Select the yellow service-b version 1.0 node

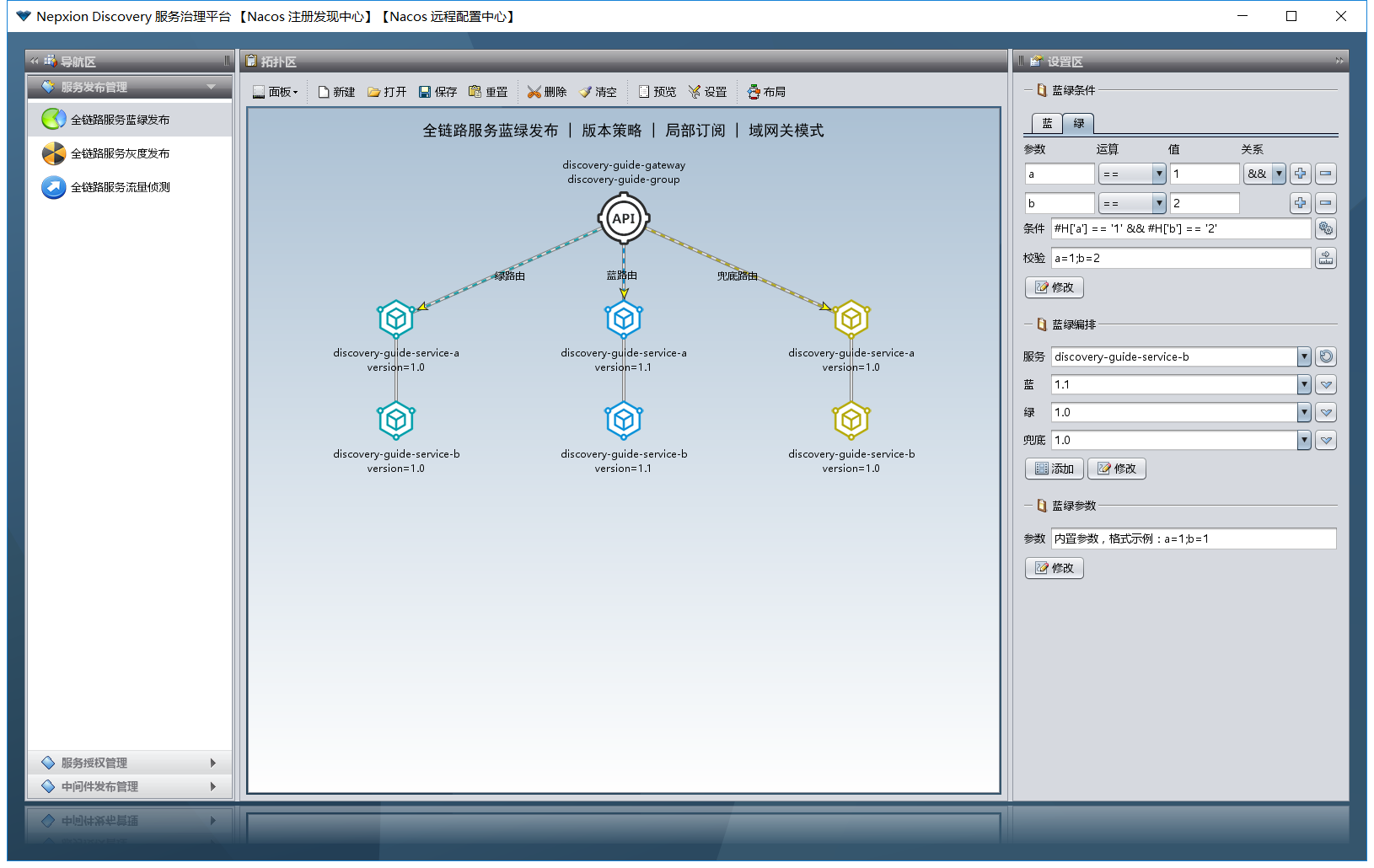pyautogui.click(x=851, y=420)
